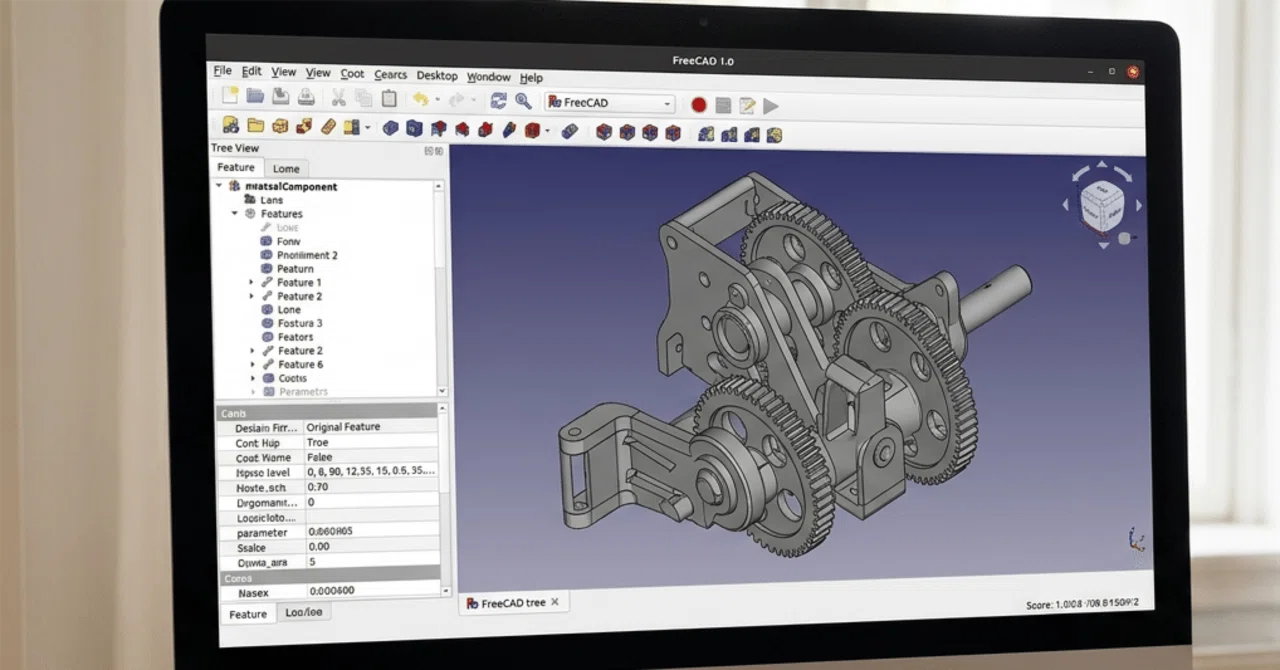Open the File menu
The width and height of the screenshot is (1280, 670).
[222, 71]
